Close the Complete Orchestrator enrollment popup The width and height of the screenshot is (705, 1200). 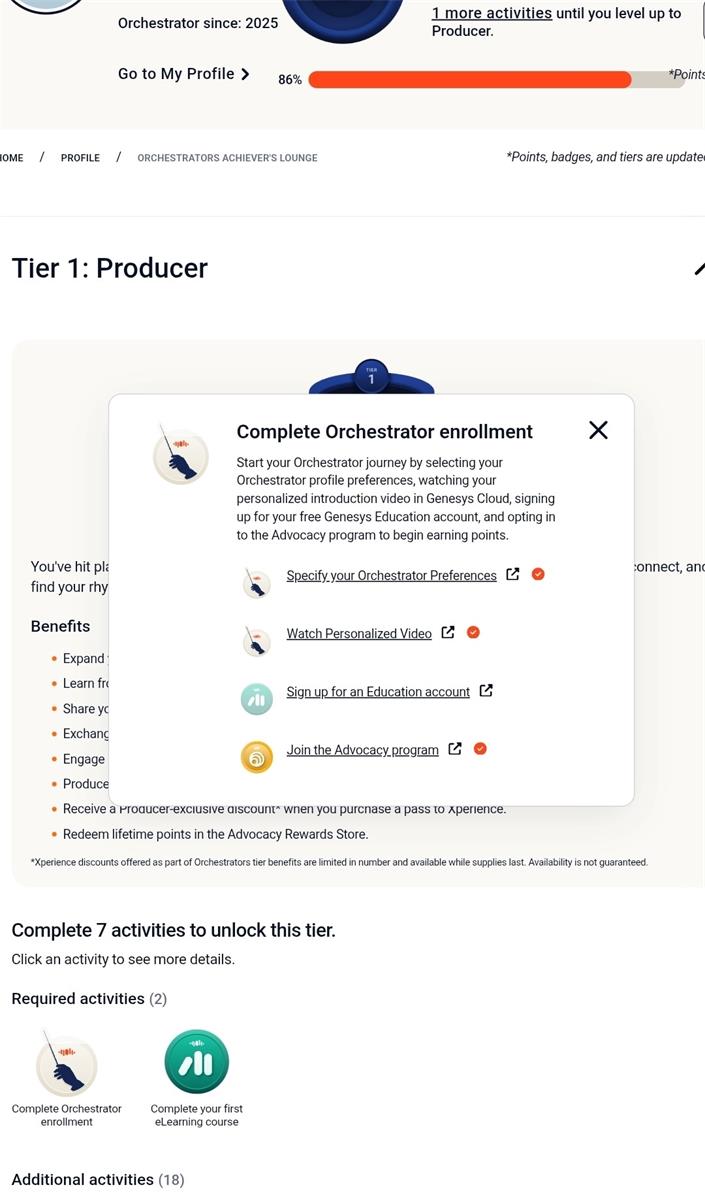pyautogui.click(x=598, y=430)
